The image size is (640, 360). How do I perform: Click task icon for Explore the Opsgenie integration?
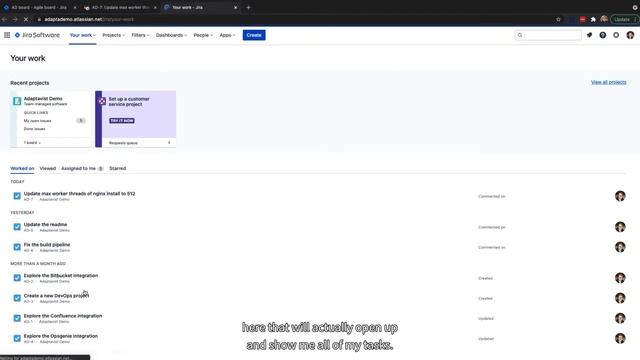(x=17, y=338)
